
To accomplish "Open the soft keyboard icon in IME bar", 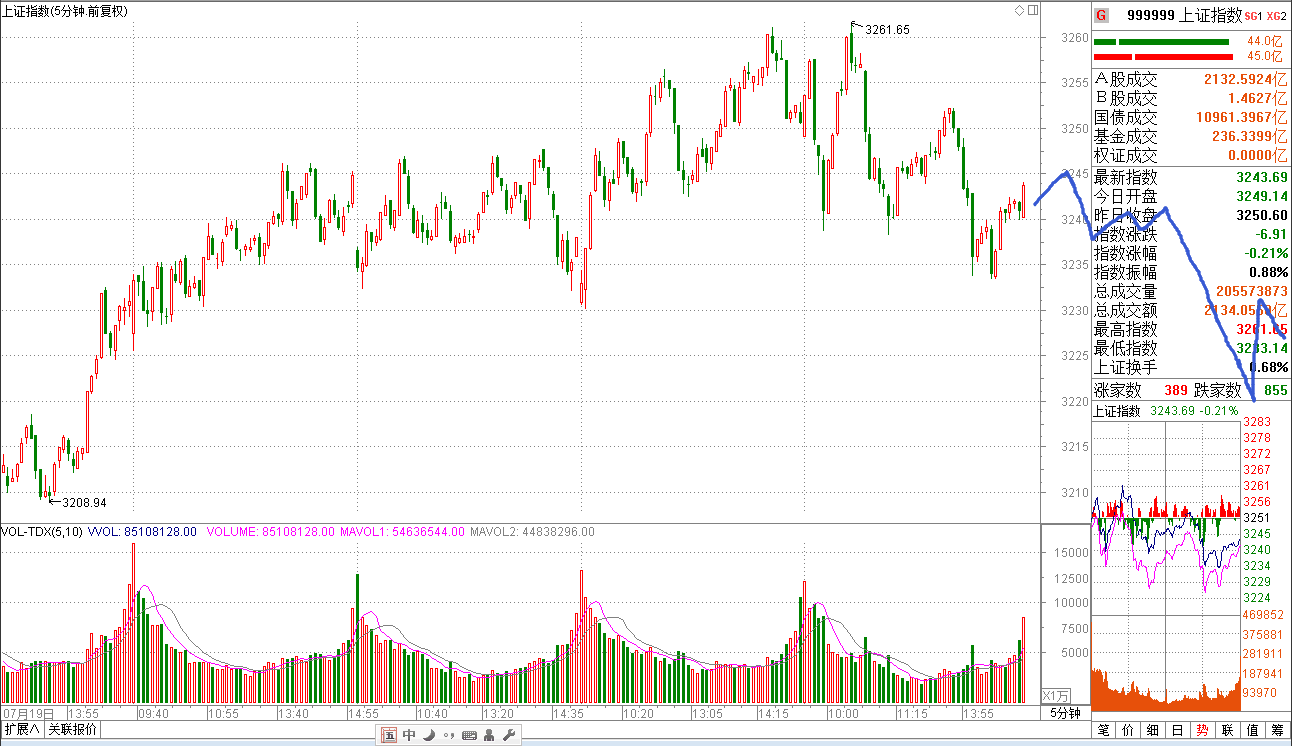I will [x=468, y=736].
